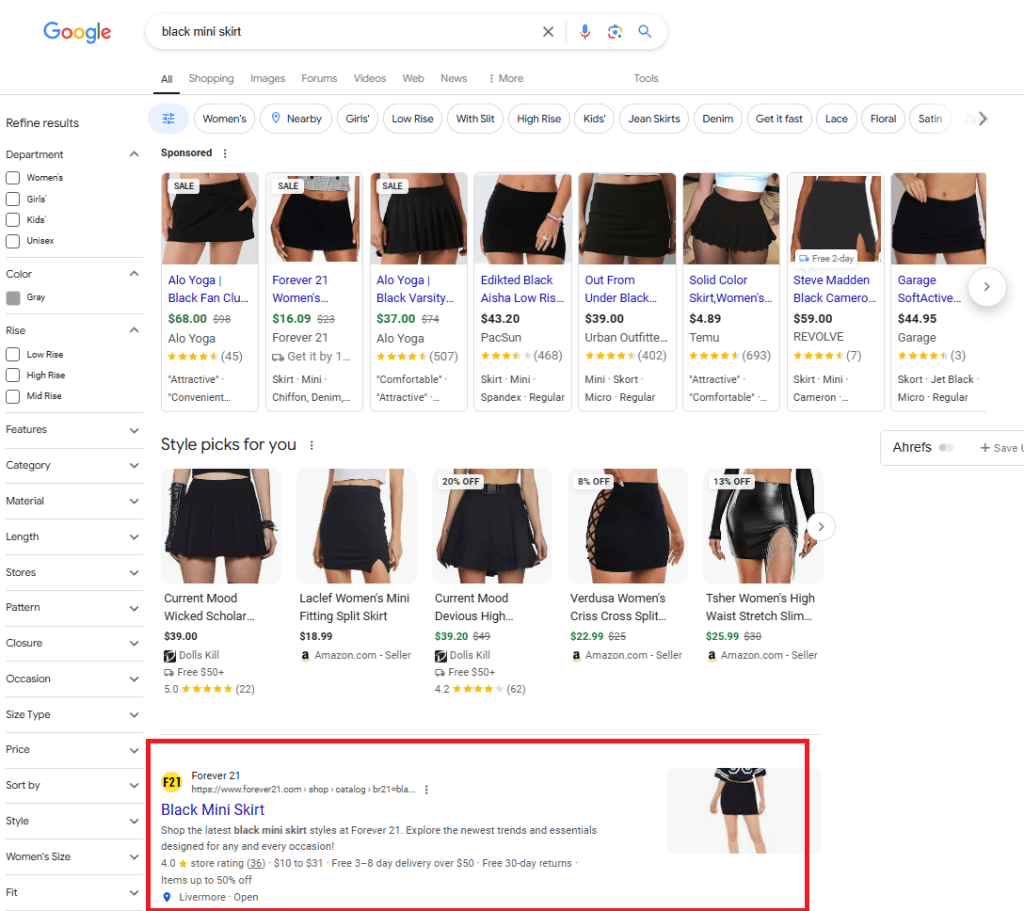Collapse the Department filter section
This screenshot has width=1024, height=911.
tap(134, 154)
